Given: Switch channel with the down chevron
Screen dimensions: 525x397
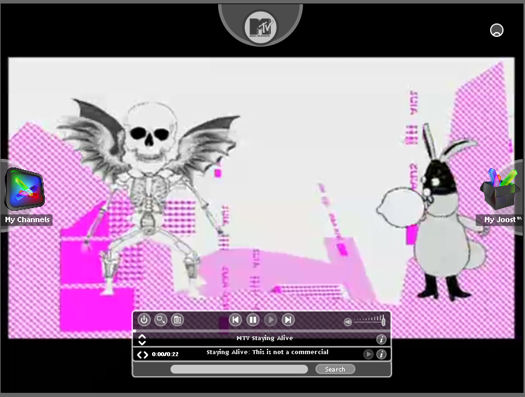Looking at the screenshot, I should click(x=142, y=342).
